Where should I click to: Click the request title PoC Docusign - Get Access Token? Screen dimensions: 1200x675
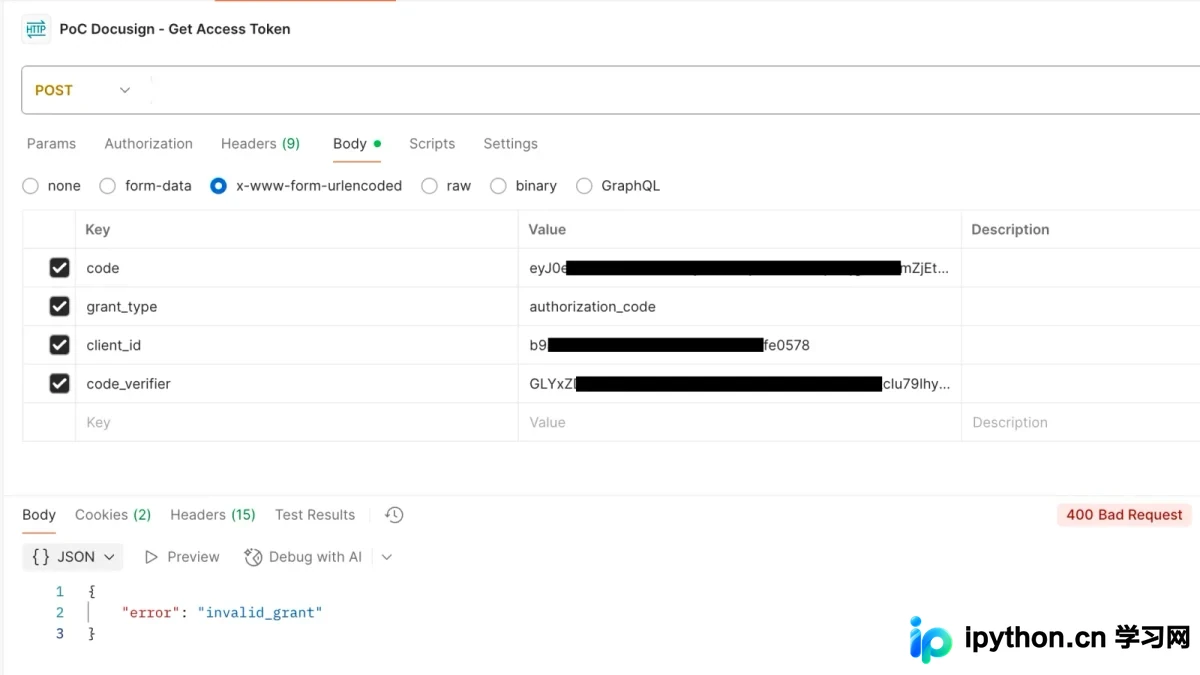(175, 29)
